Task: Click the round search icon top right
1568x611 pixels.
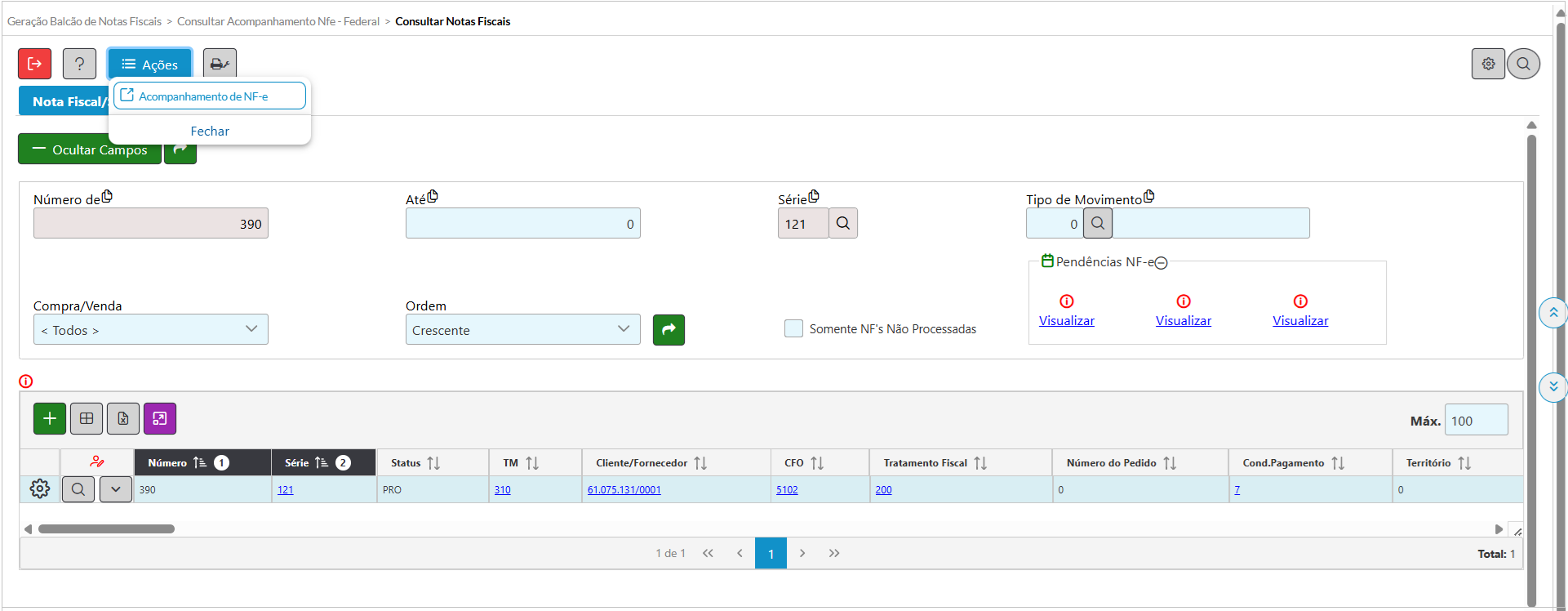Action: pyautogui.click(x=1523, y=64)
